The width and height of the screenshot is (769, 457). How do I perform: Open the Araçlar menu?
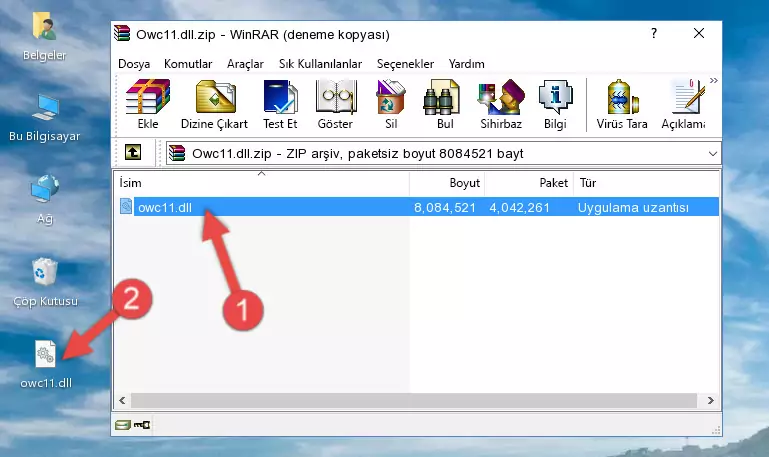click(245, 64)
